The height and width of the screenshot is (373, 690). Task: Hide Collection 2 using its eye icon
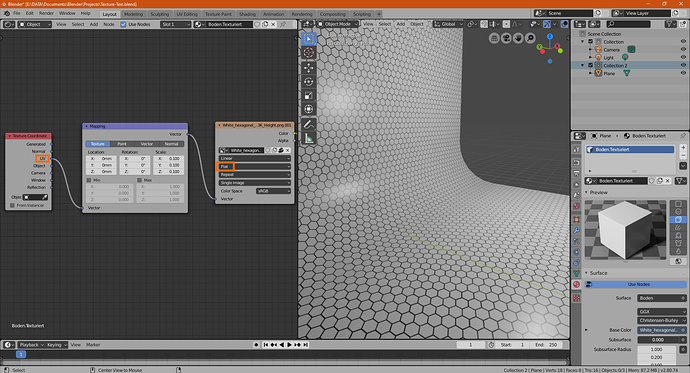coord(683,65)
